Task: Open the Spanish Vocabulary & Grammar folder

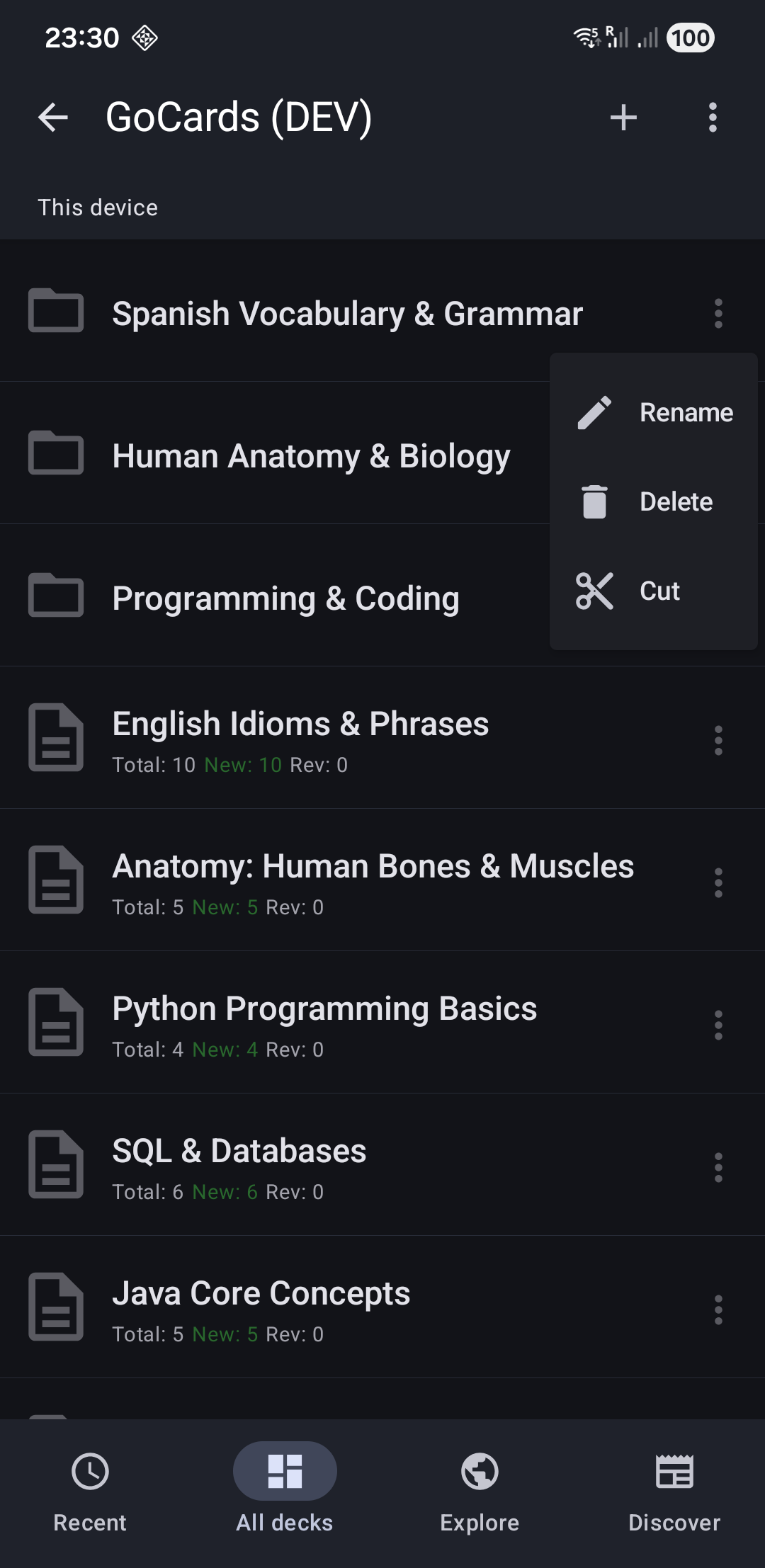Action: (347, 314)
